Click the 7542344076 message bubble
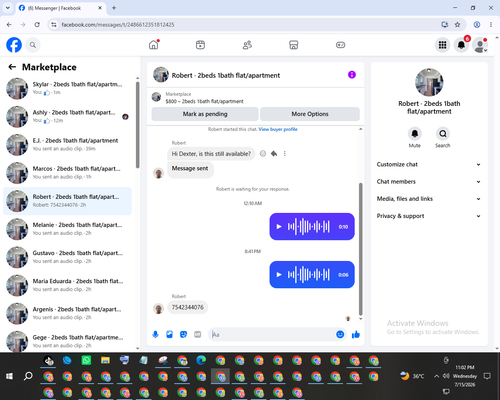The width and height of the screenshot is (500, 400). [188, 307]
